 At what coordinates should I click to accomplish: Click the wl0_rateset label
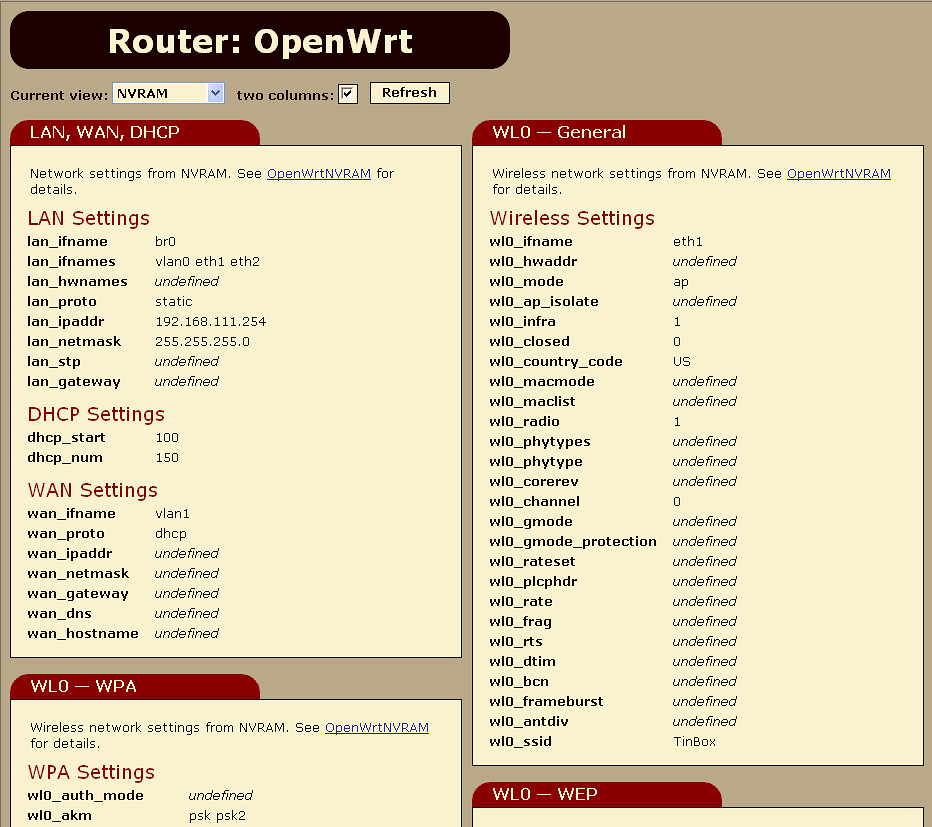532,562
